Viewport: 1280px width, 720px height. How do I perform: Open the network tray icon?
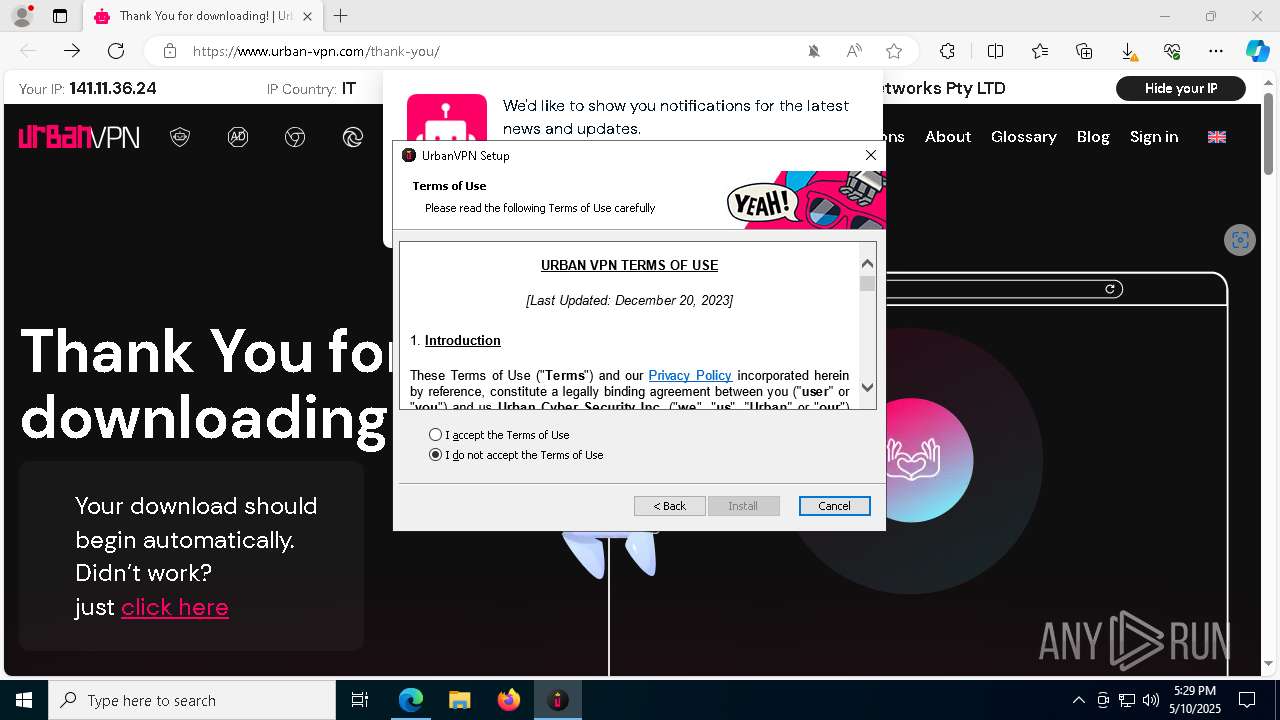(x=1127, y=700)
